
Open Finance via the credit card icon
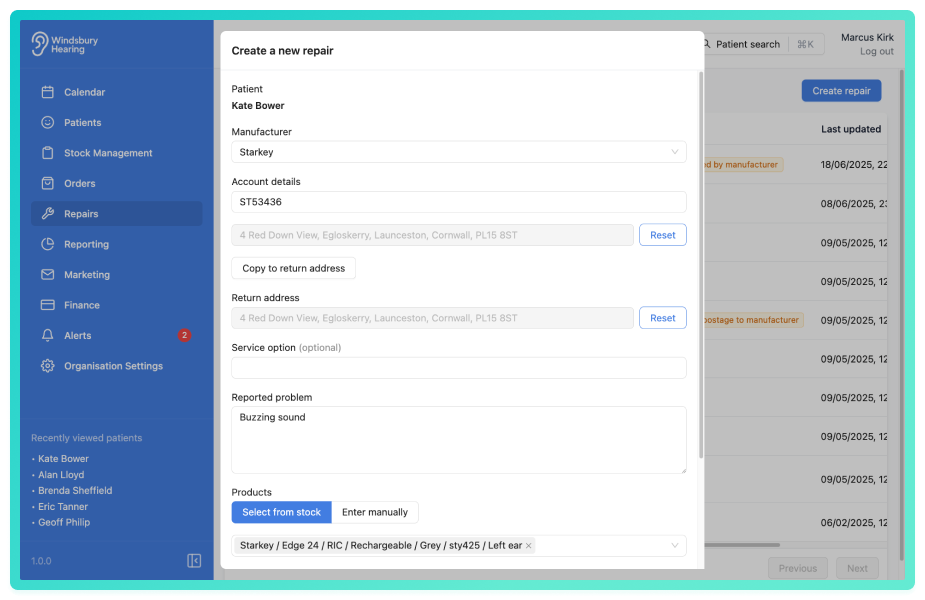click(x=48, y=305)
